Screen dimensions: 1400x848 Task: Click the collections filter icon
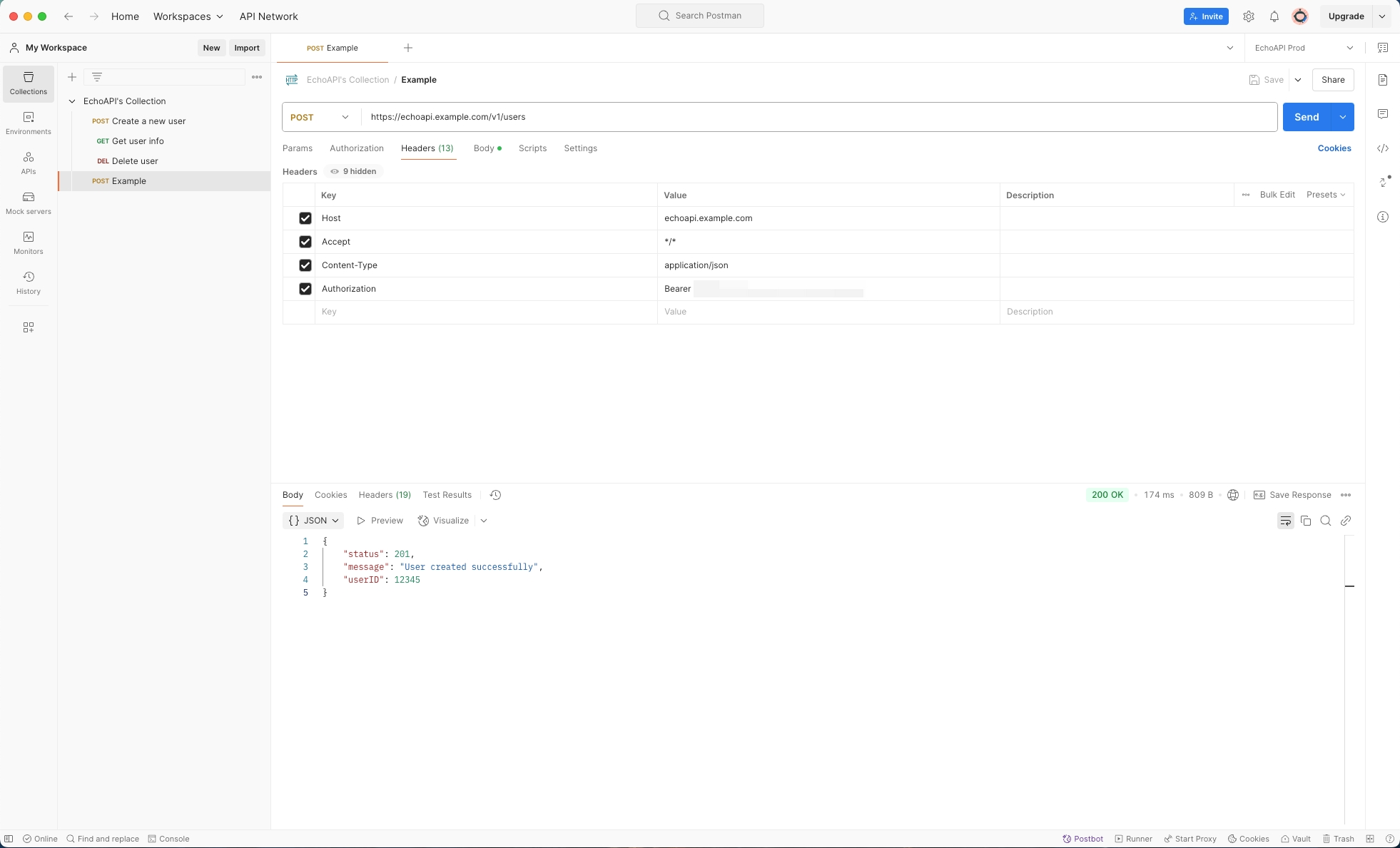click(x=97, y=77)
